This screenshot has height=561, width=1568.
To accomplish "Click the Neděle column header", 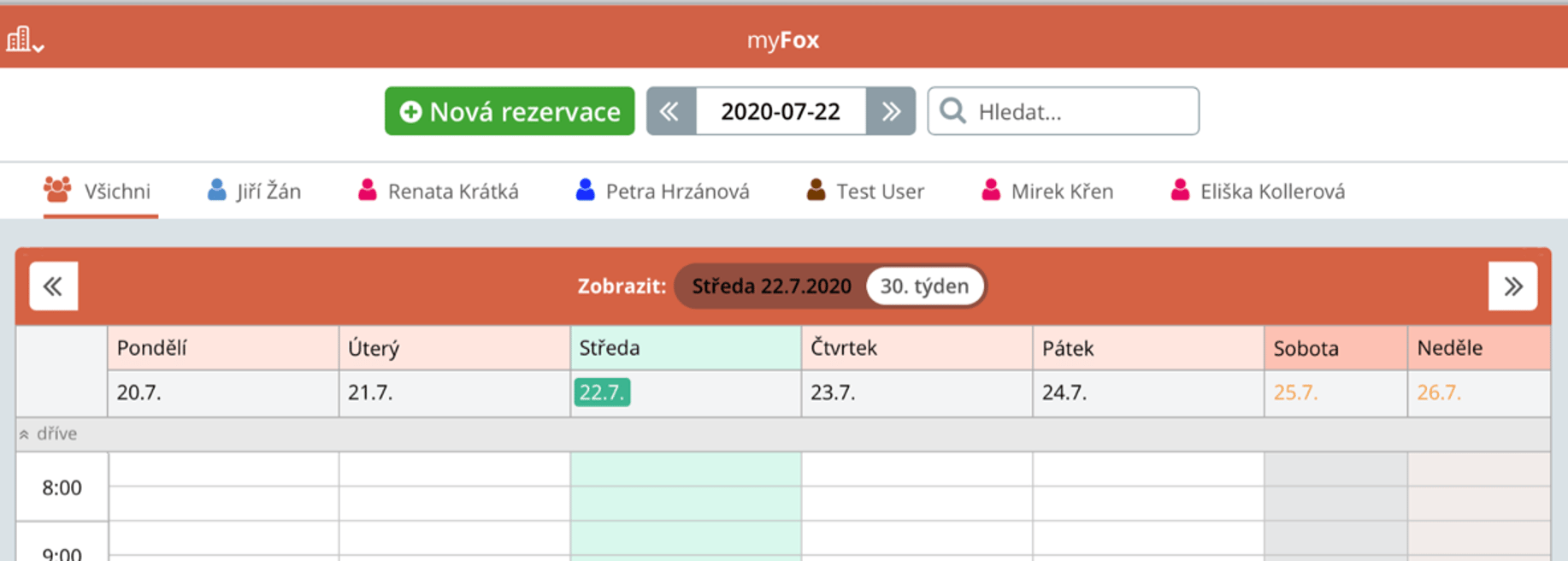I will pyautogui.click(x=1479, y=348).
